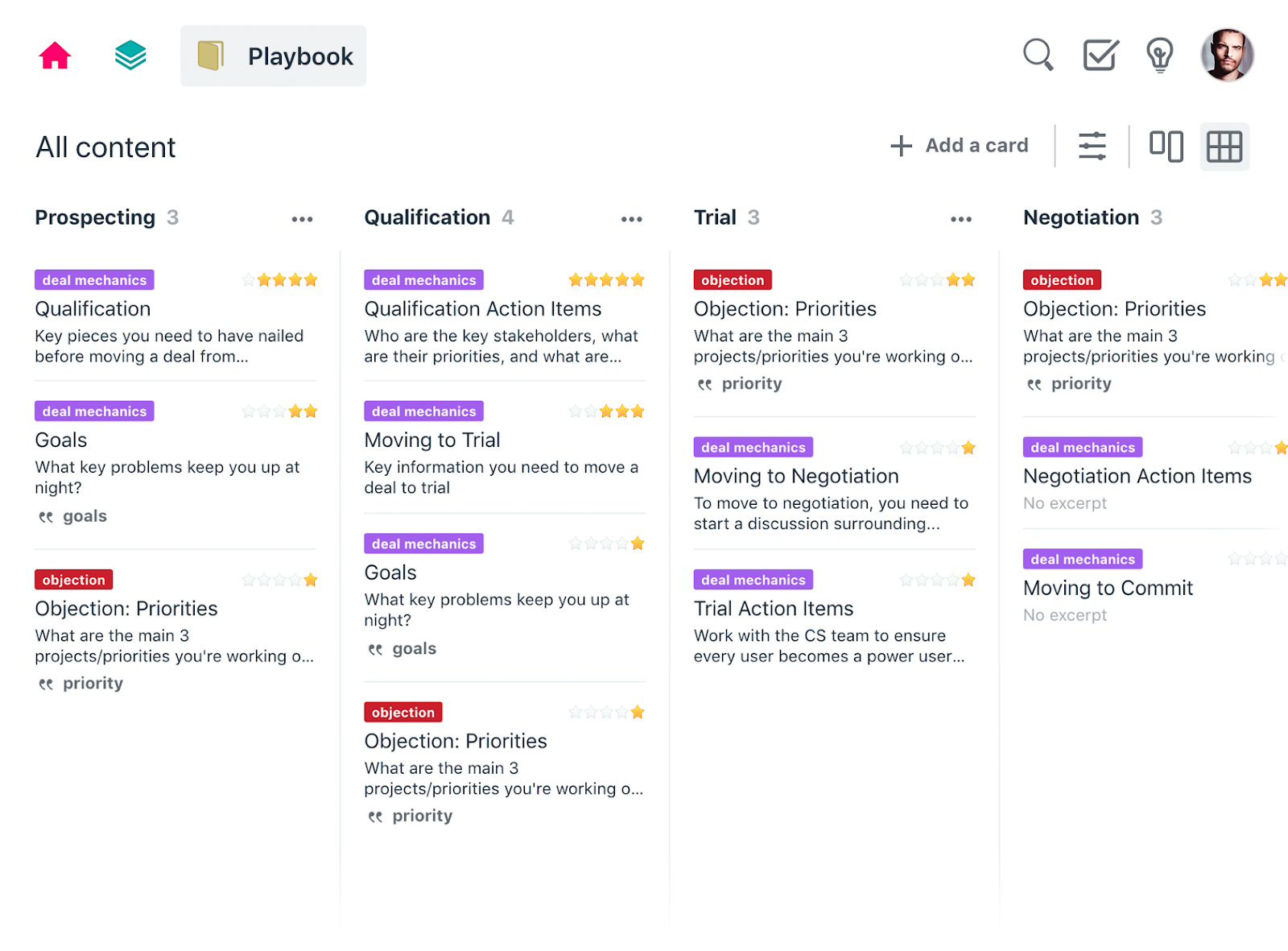Click the search magnifier icon
This screenshot has height=951, width=1288.
1038,56
